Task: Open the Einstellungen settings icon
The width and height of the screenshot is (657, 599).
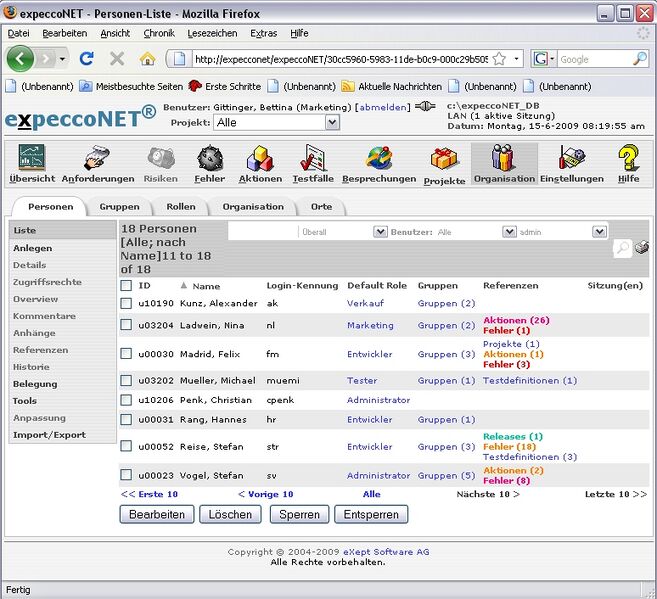Action: point(572,158)
